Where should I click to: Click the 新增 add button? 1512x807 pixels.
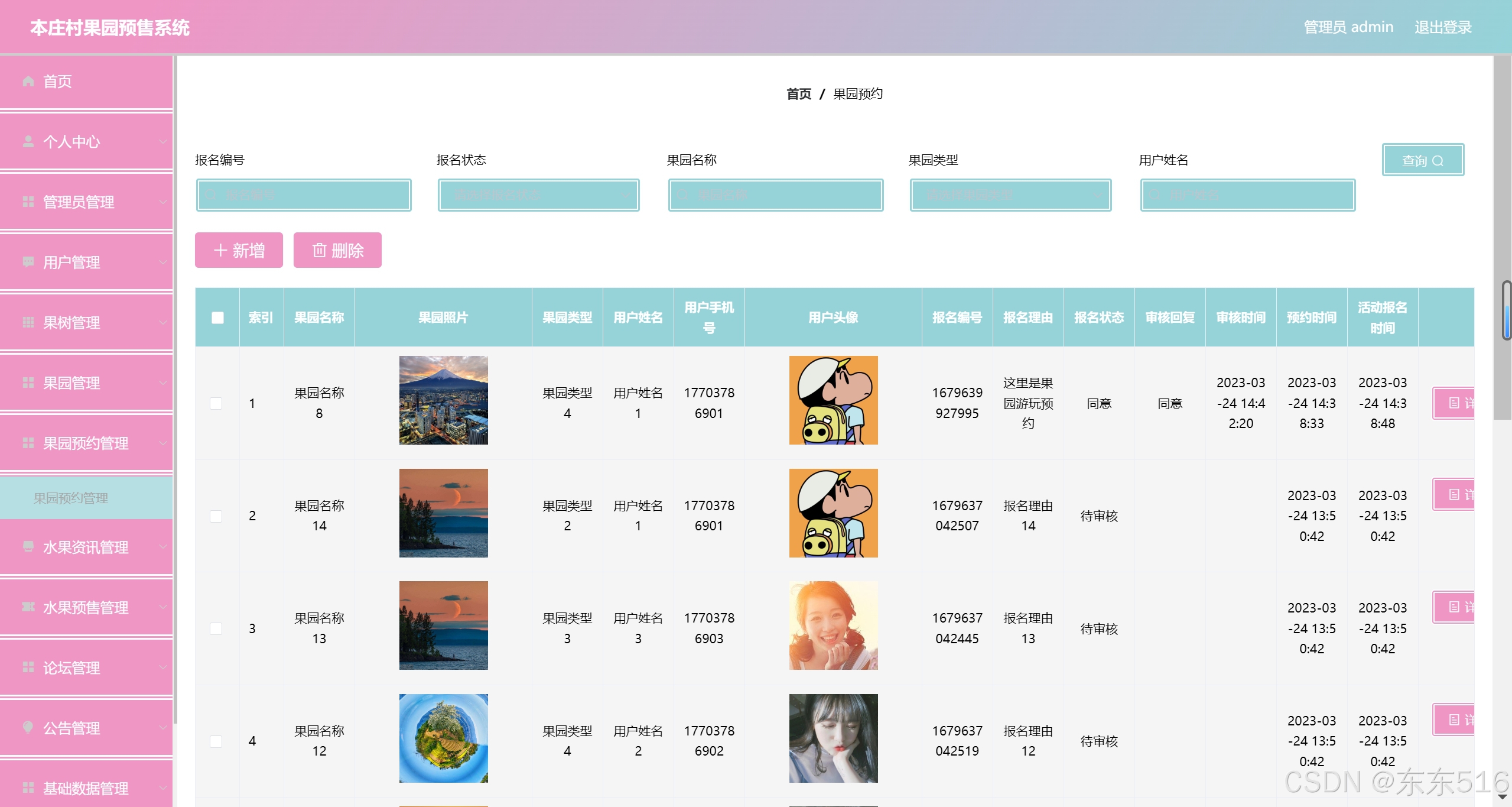(239, 250)
